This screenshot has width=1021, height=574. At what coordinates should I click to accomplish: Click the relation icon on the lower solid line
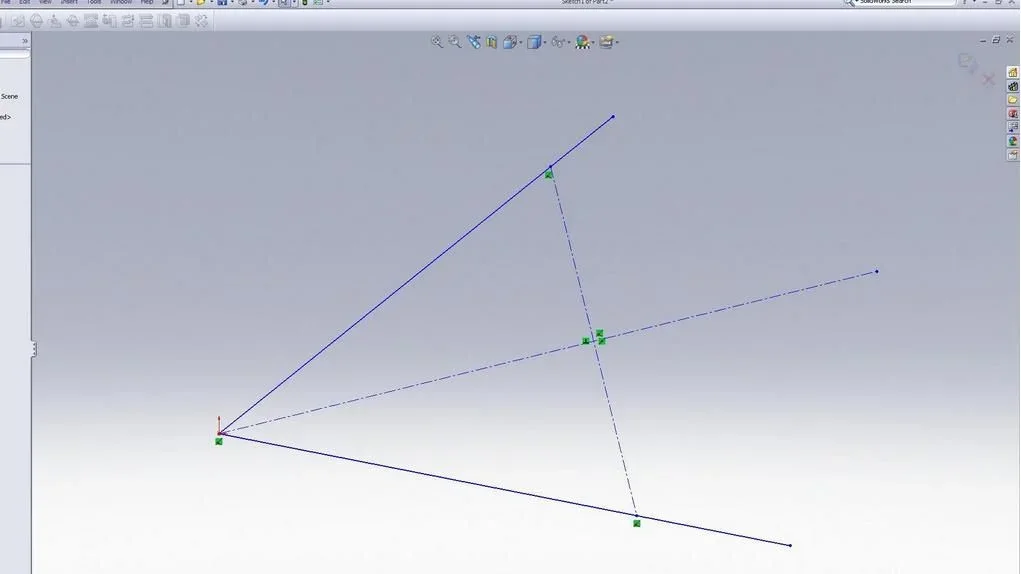[x=637, y=523]
